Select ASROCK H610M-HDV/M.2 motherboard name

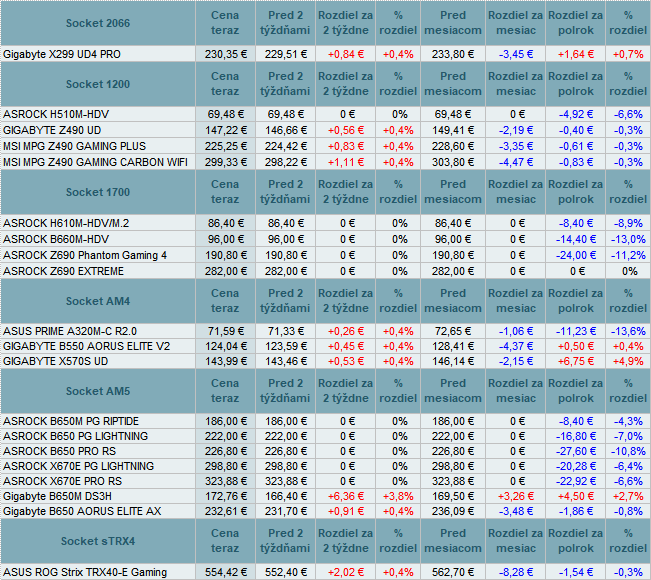[66, 223]
